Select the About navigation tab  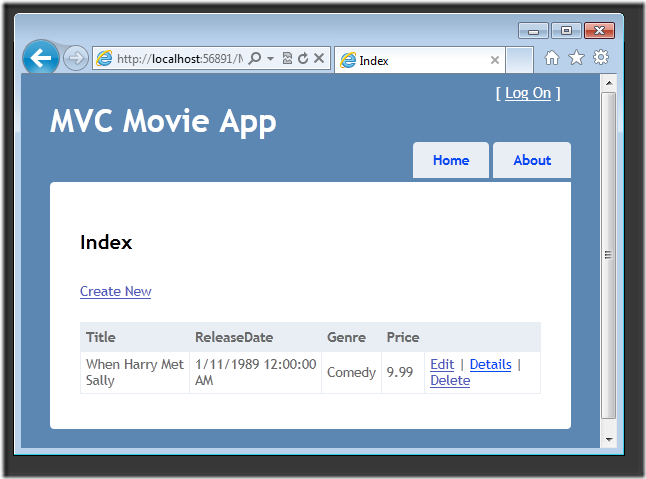click(532, 160)
